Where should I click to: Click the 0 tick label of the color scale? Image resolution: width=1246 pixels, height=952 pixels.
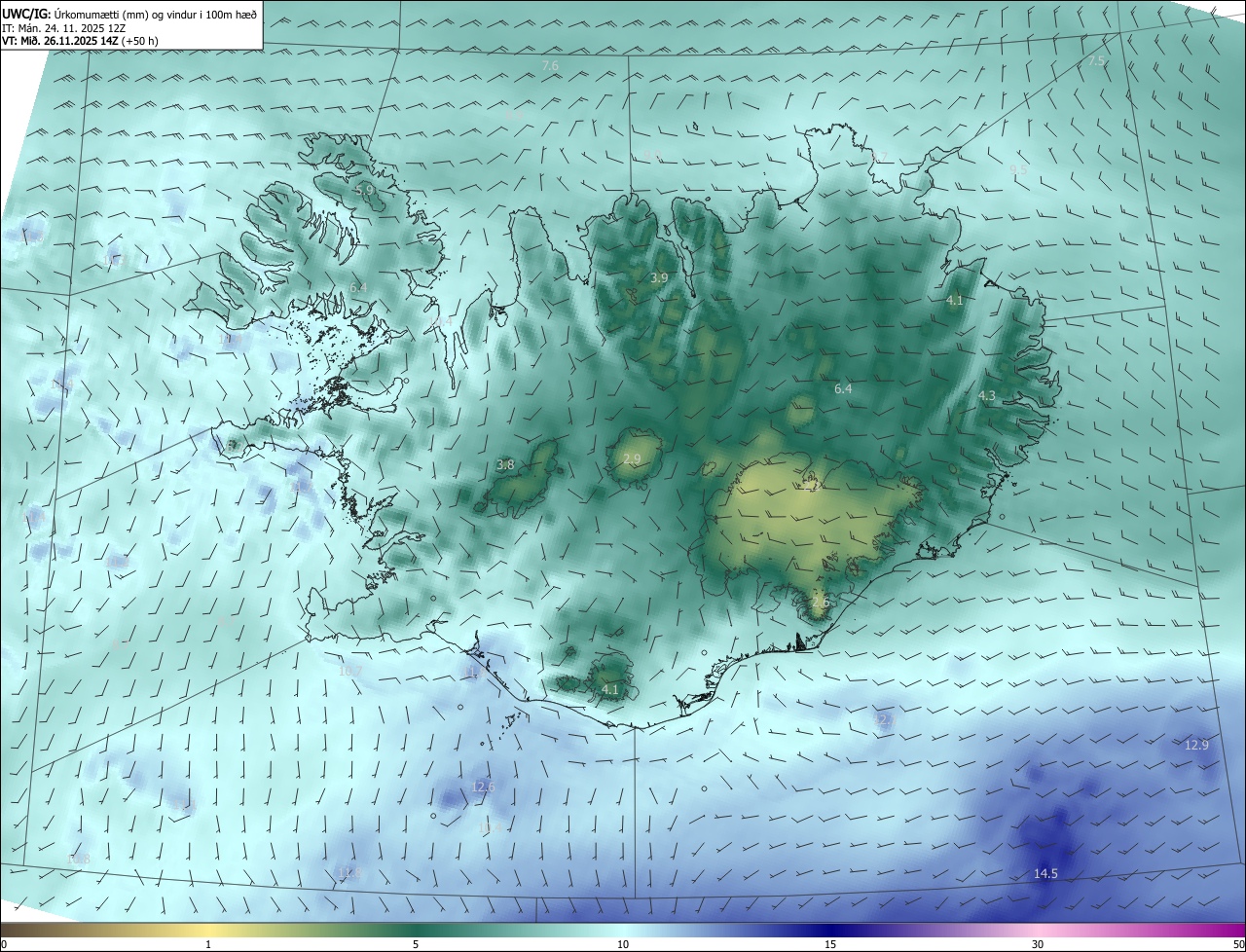point(4,944)
